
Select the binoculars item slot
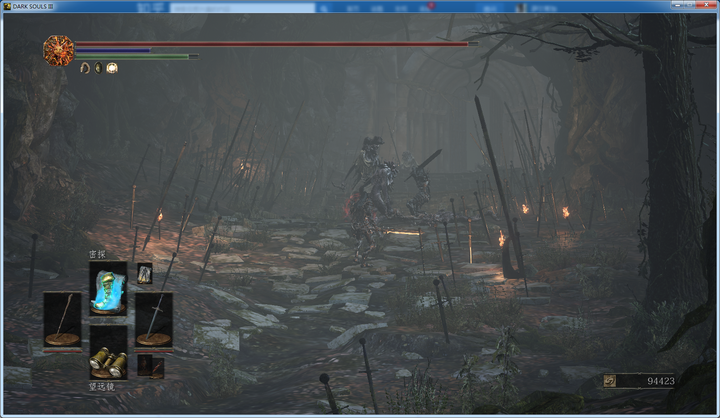(x=108, y=352)
